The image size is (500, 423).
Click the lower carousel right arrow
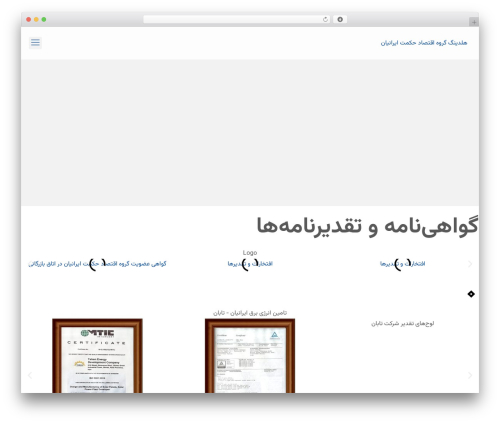click(470, 375)
